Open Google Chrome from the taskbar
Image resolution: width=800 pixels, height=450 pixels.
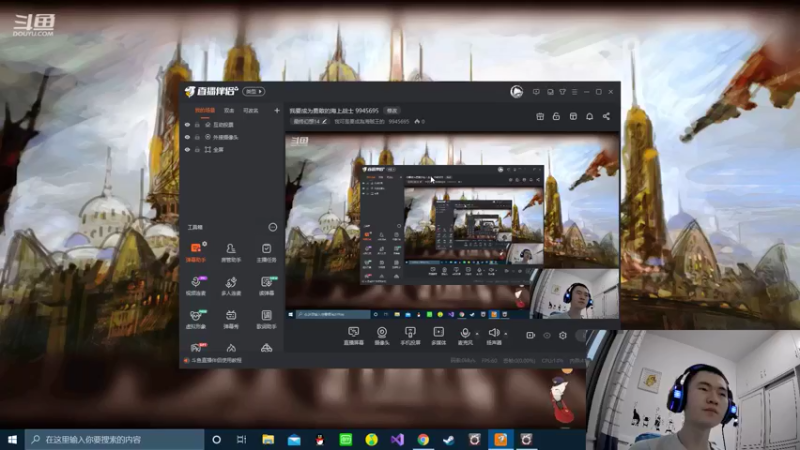click(423, 439)
